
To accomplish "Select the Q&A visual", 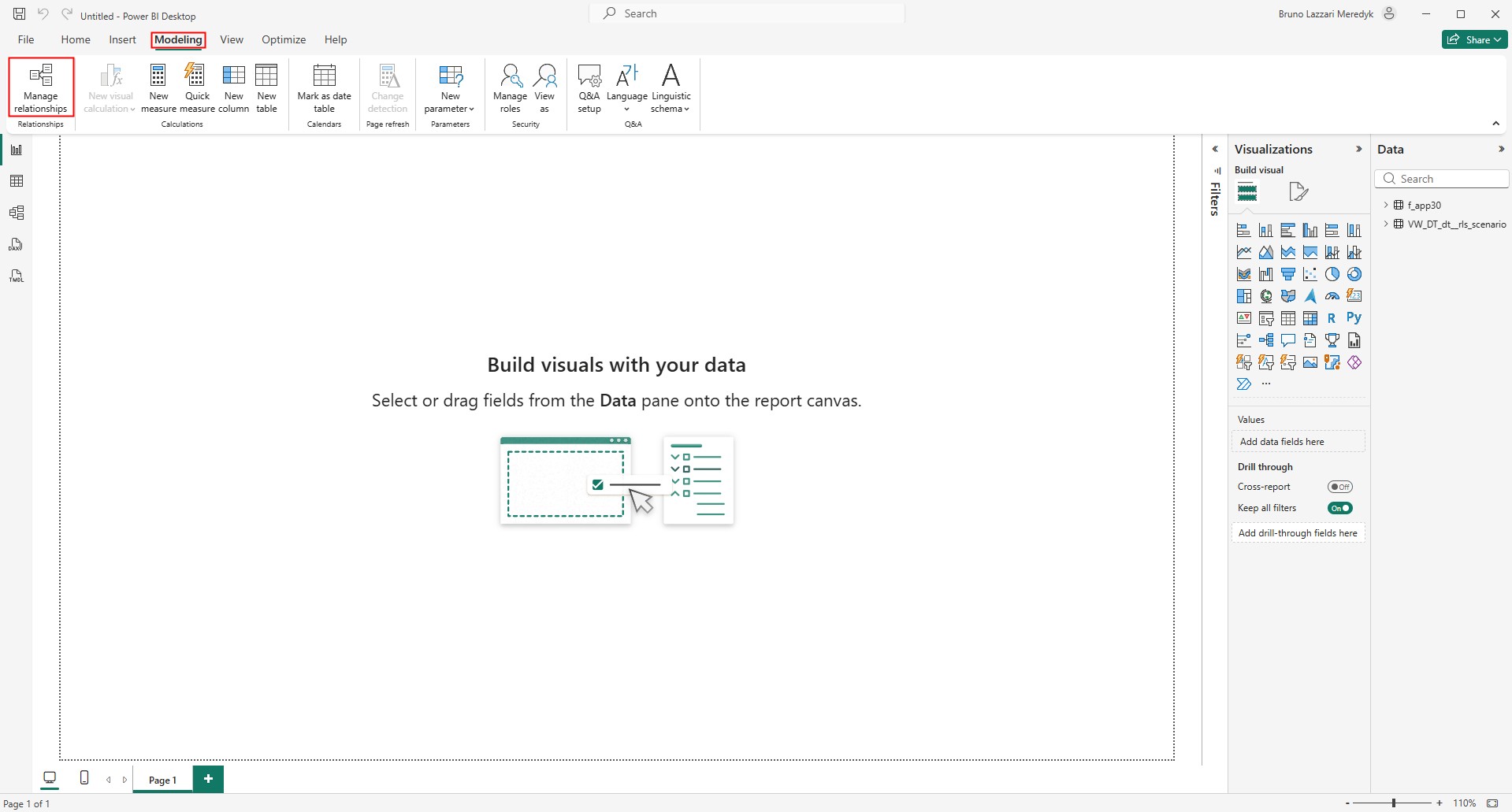I will click(x=1288, y=340).
